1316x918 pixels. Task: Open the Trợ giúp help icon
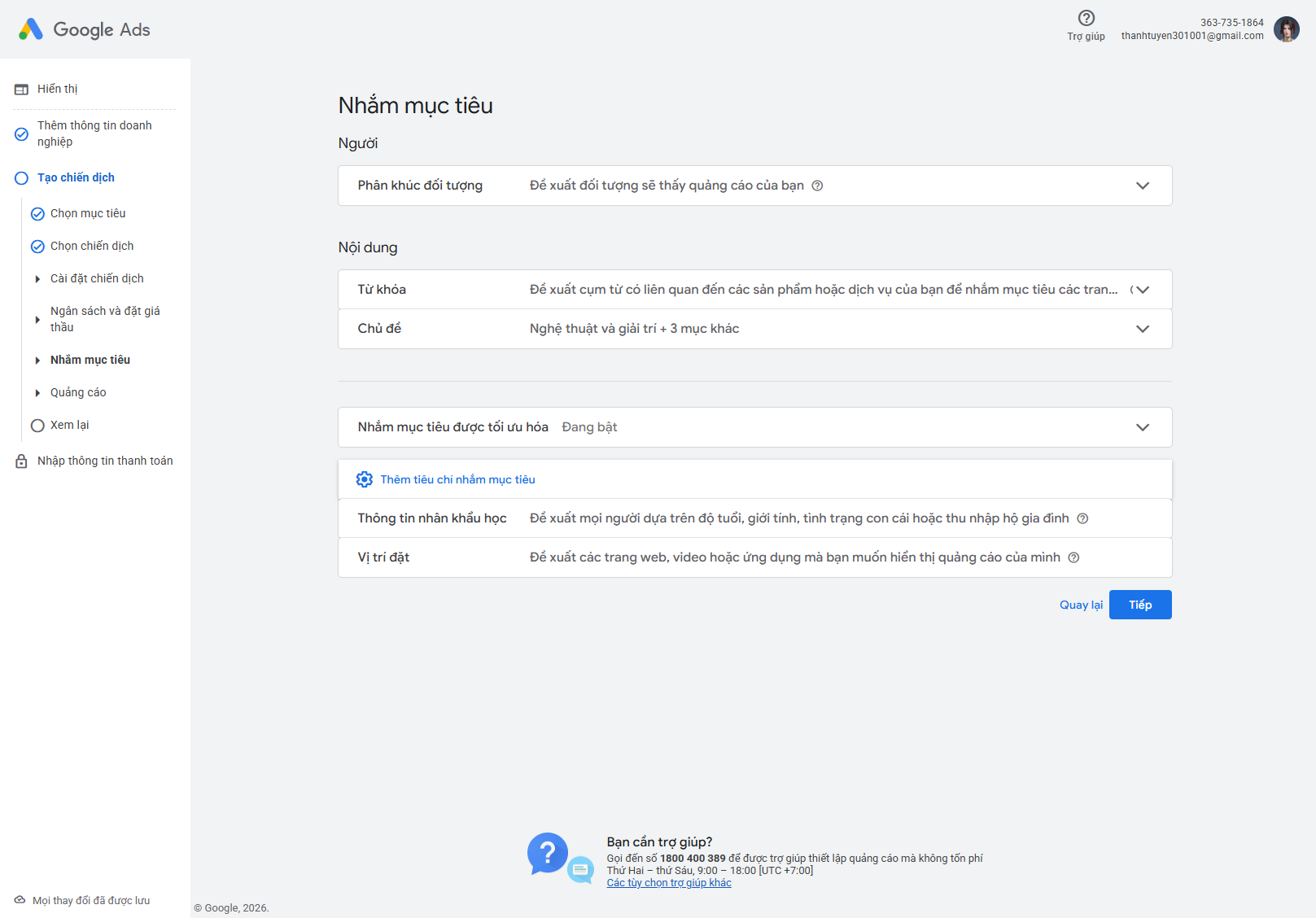[1086, 18]
